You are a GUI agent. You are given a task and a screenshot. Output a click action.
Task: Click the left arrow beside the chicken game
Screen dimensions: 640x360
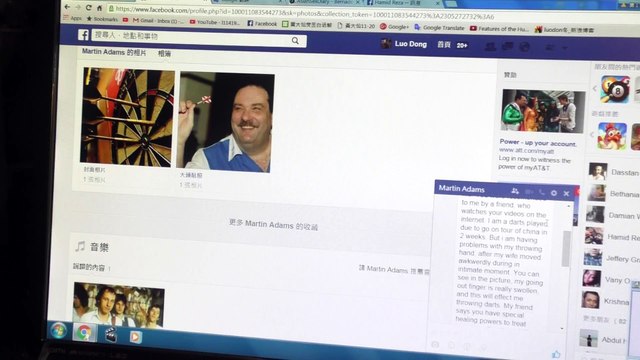point(592,134)
